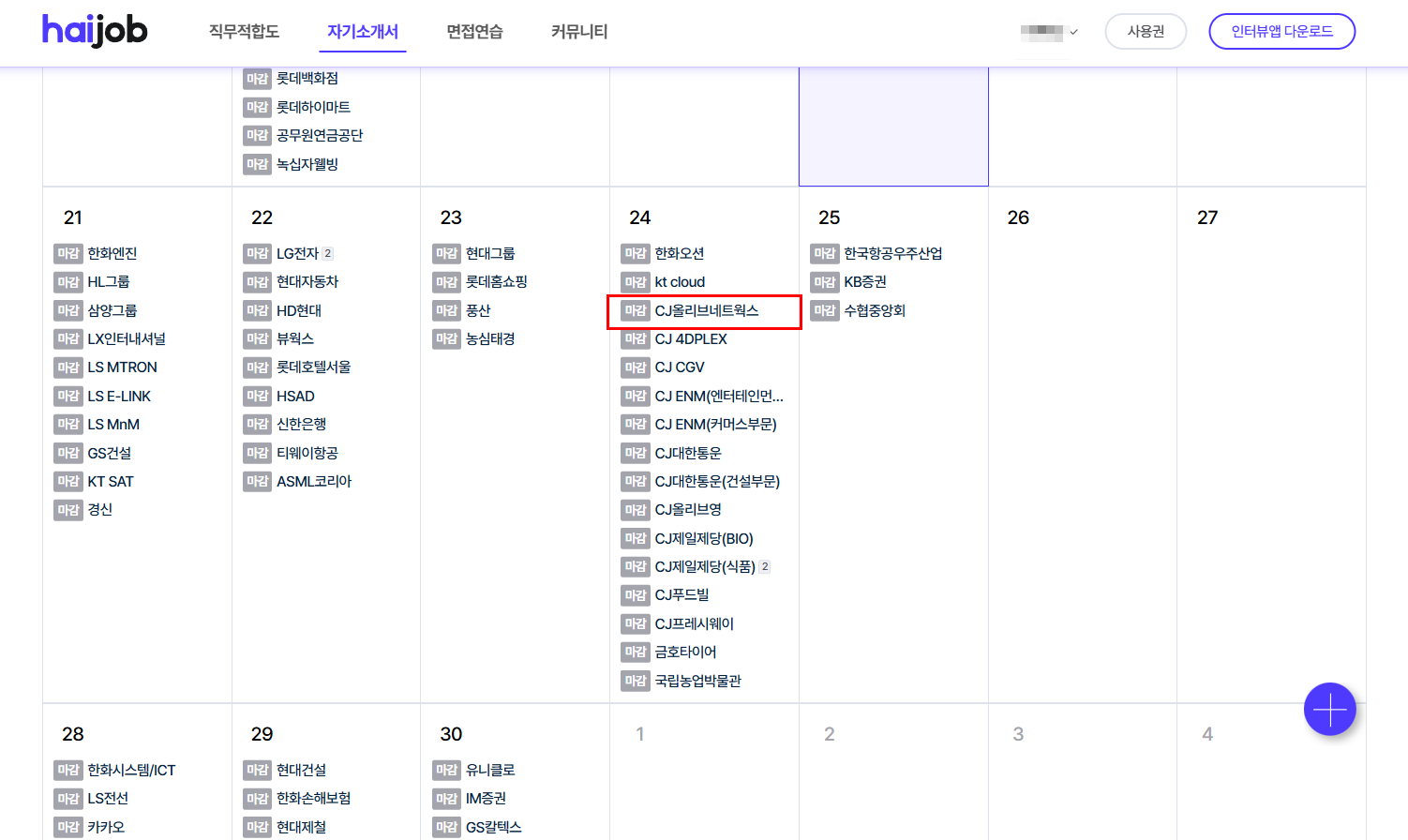Click the 마감 badge beside 신한은행
This screenshot has width=1408, height=840.
257,425
